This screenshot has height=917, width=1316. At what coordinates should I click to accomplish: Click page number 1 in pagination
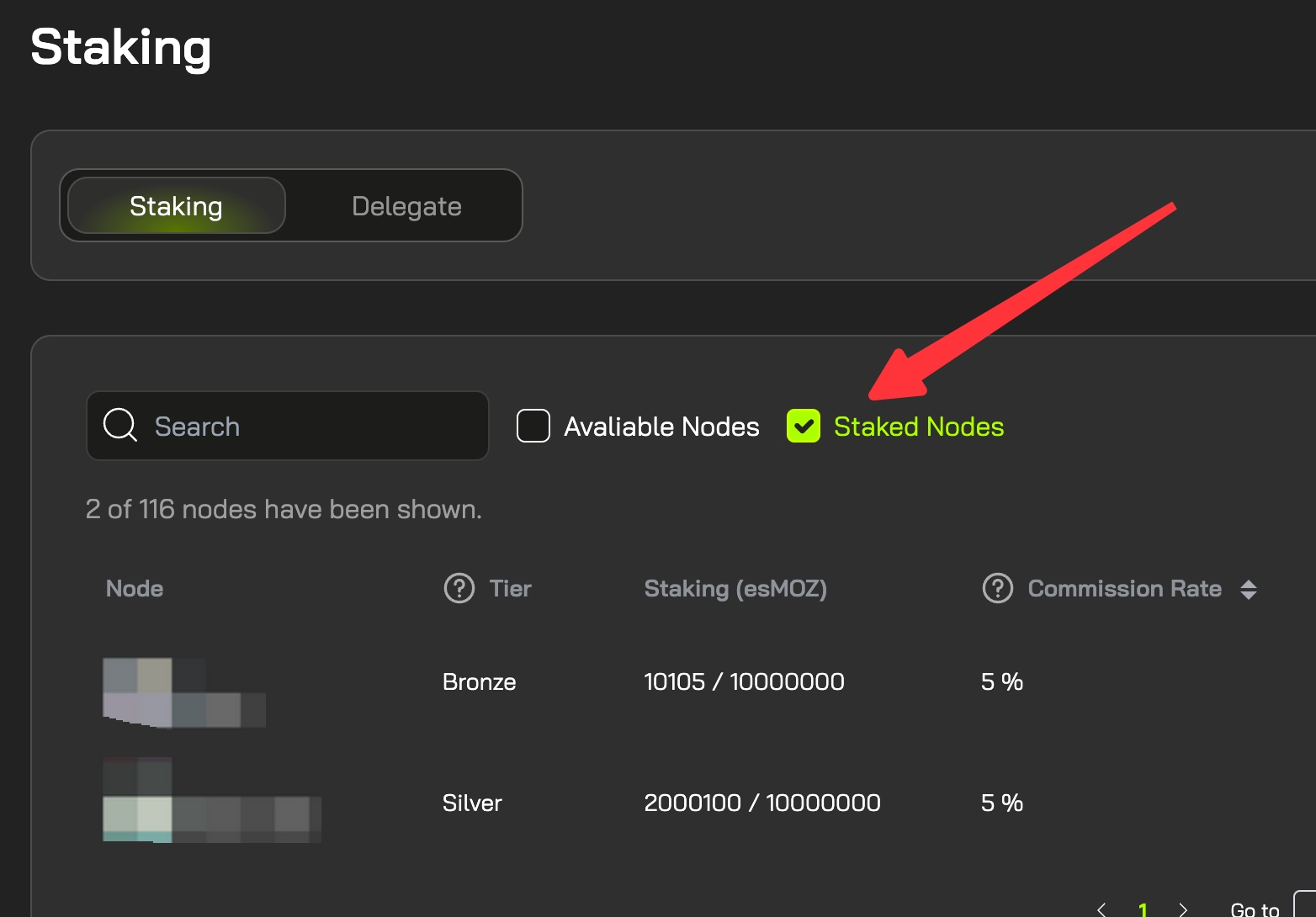[x=1144, y=909]
